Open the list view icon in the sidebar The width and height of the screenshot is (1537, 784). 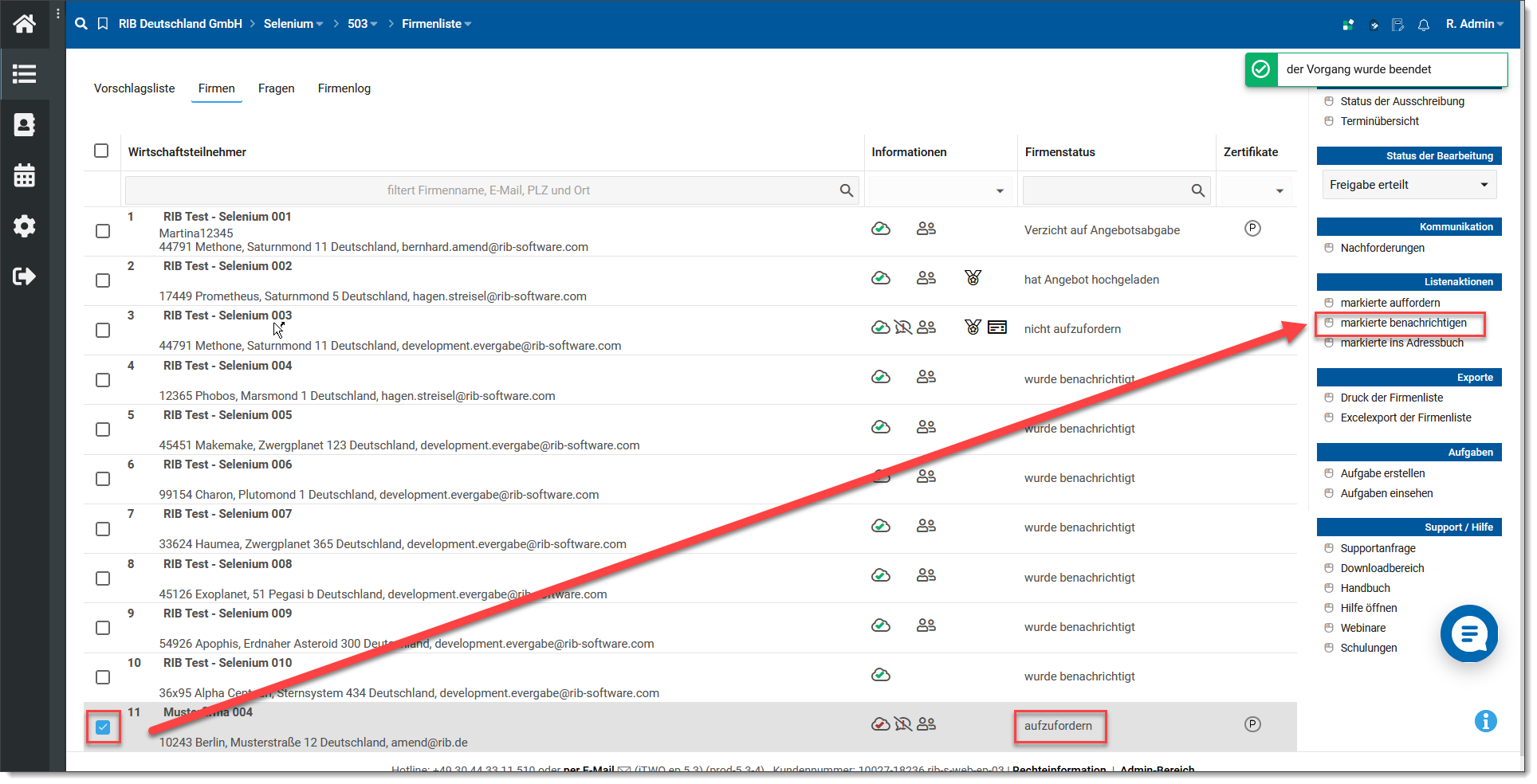pyautogui.click(x=25, y=74)
